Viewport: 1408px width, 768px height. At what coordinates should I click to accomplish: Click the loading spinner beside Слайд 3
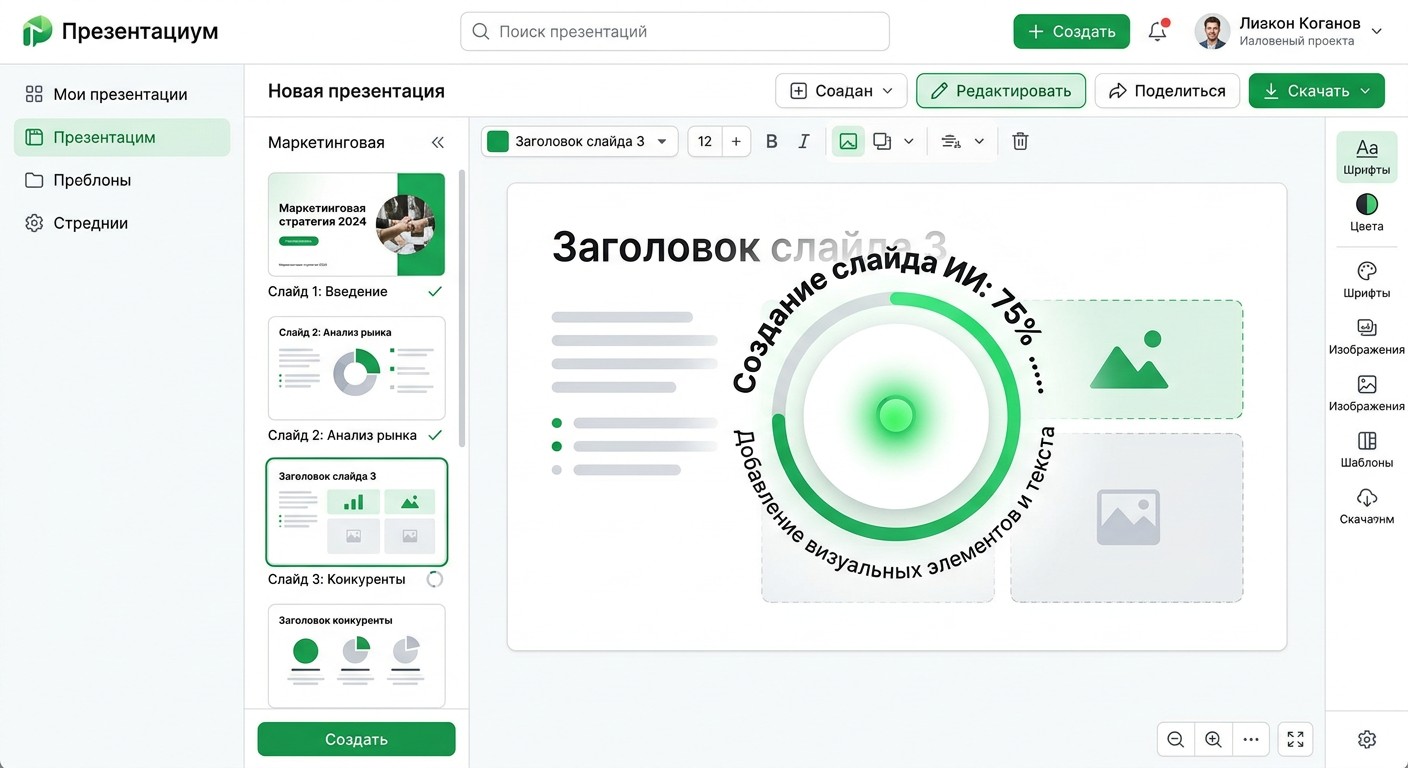[x=434, y=579]
